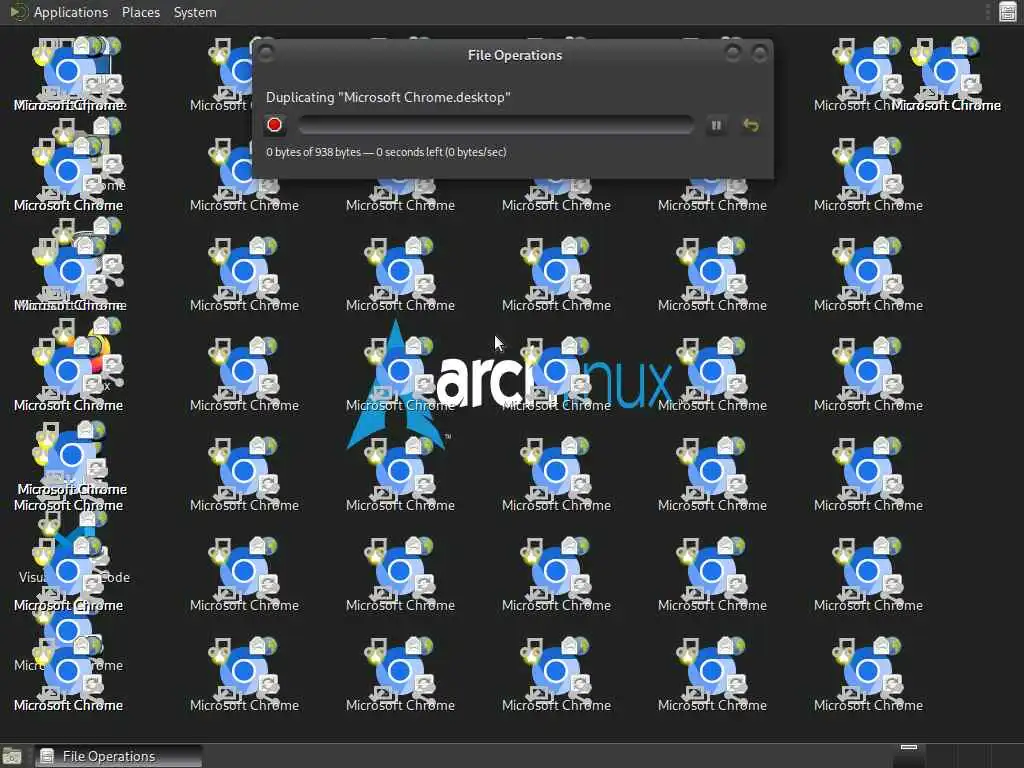The image size is (1024, 768).
Task: Click the File Operations dialog title
Action: click(515, 55)
